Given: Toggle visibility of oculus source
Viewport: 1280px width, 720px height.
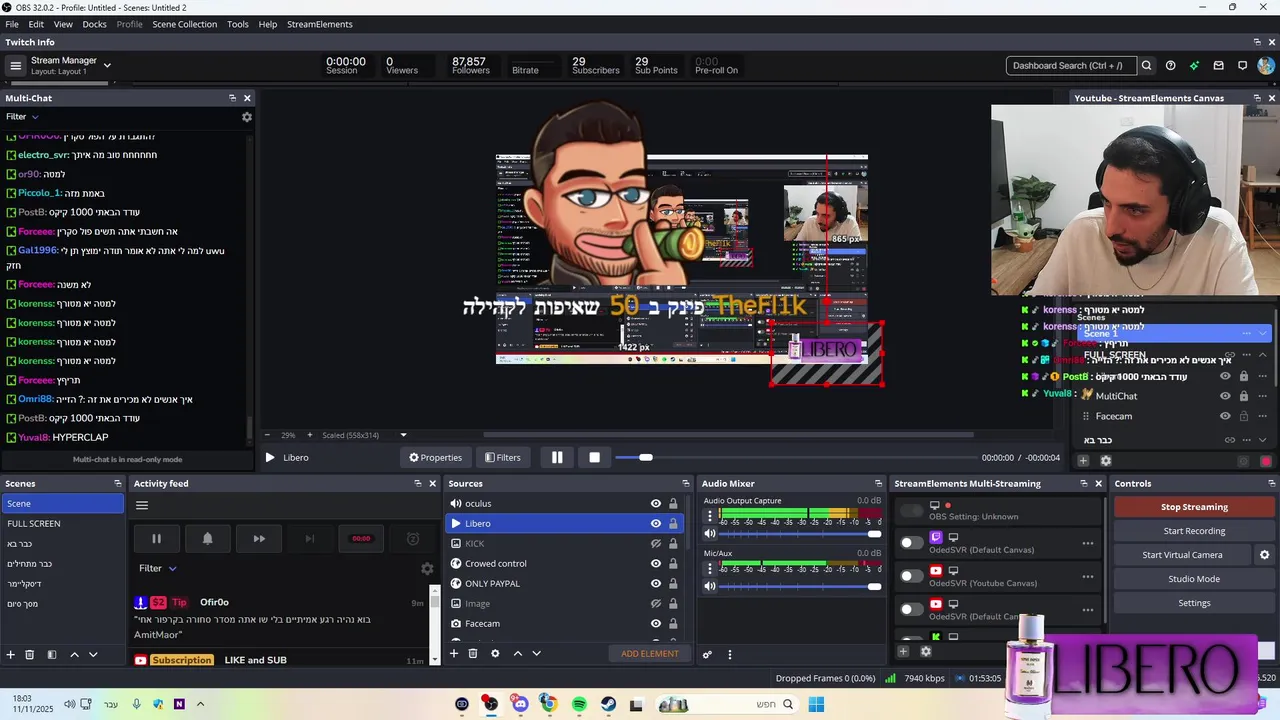Looking at the screenshot, I should point(656,504).
